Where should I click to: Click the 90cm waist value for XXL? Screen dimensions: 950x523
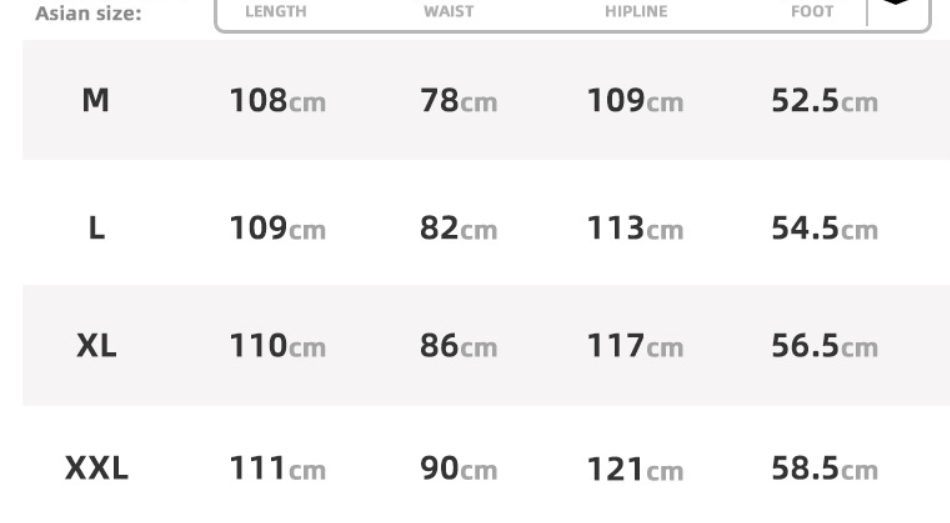(458, 469)
